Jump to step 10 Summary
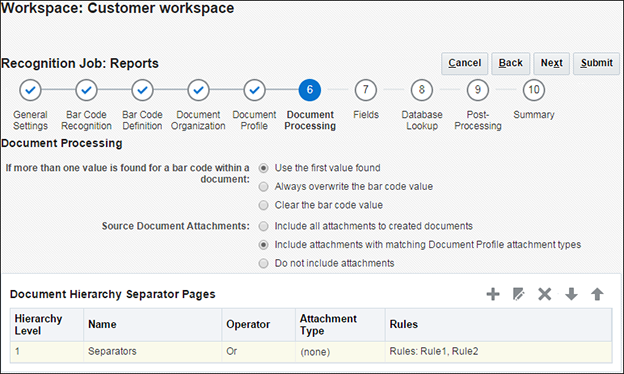Viewport: 624px width, 374px height. pyautogui.click(x=534, y=90)
